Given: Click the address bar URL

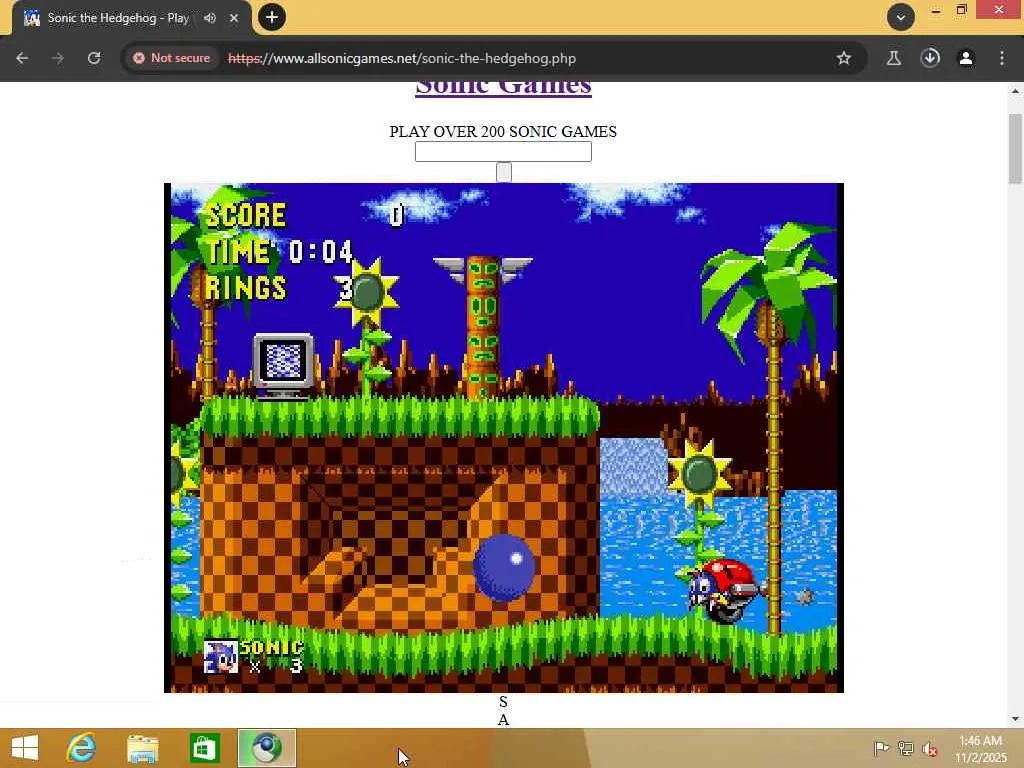Looking at the screenshot, I should coord(402,58).
